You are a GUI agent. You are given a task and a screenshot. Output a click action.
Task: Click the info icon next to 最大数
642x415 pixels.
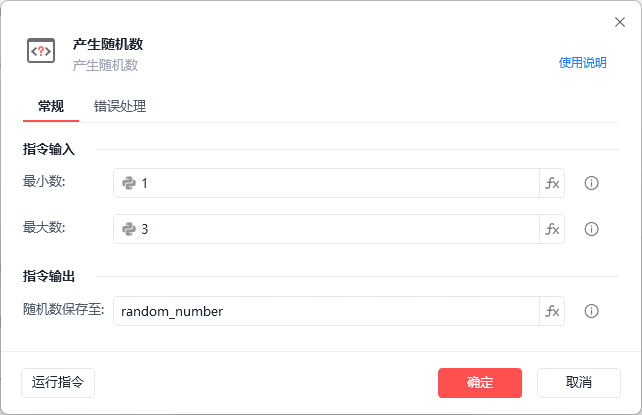click(591, 229)
